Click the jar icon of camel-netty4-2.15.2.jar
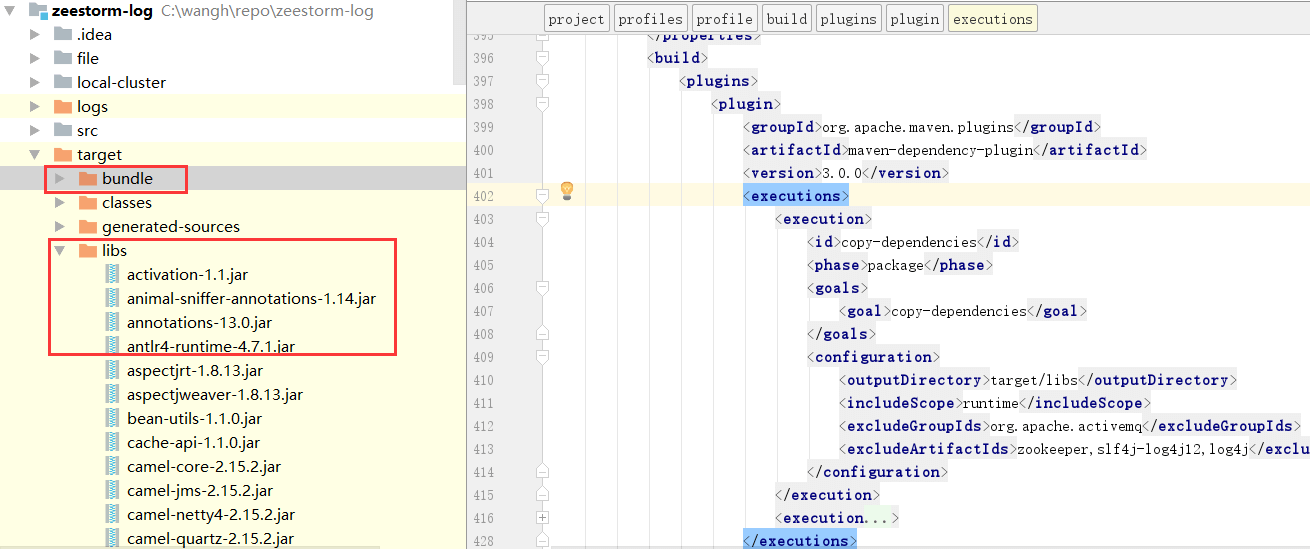The height and width of the screenshot is (549, 1310). coord(112,514)
